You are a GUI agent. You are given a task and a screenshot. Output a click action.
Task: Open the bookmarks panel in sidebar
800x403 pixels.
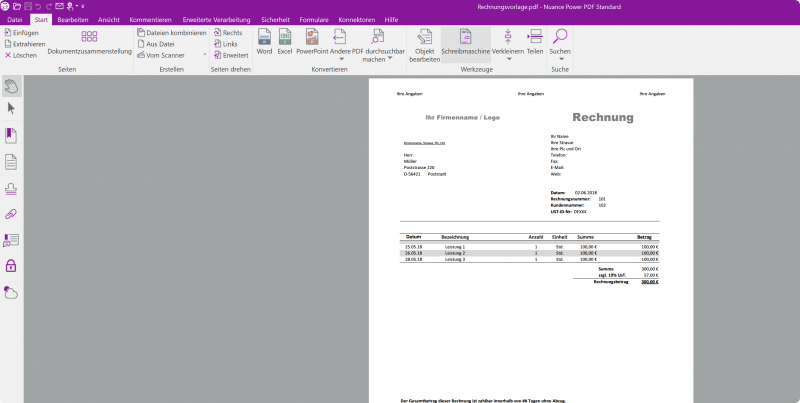(11, 136)
